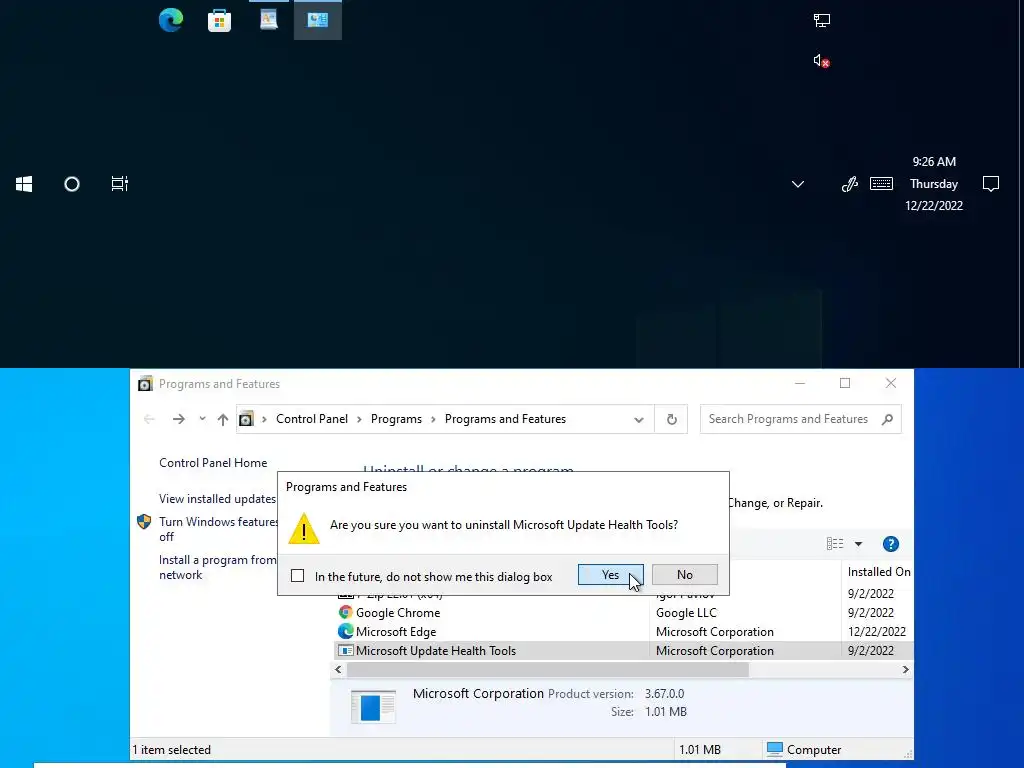1024x768 pixels.
Task: Click the address bar Control Panel icon
Action: click(246, 419)
